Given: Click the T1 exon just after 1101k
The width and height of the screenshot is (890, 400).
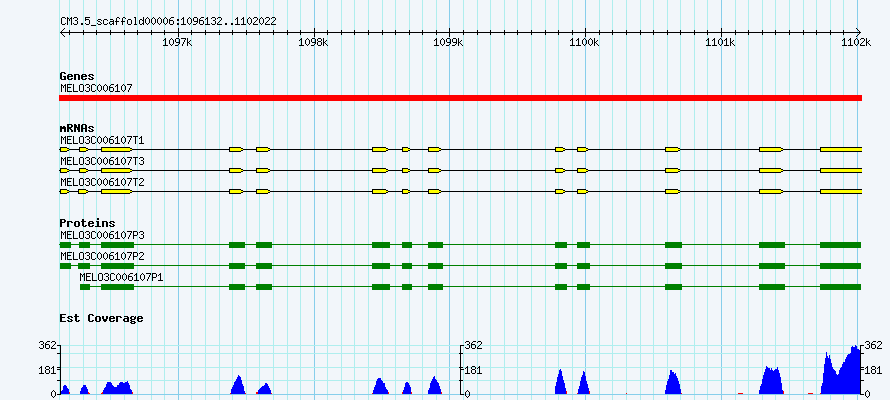Looking at the screenshot, I should click(771, 149).
